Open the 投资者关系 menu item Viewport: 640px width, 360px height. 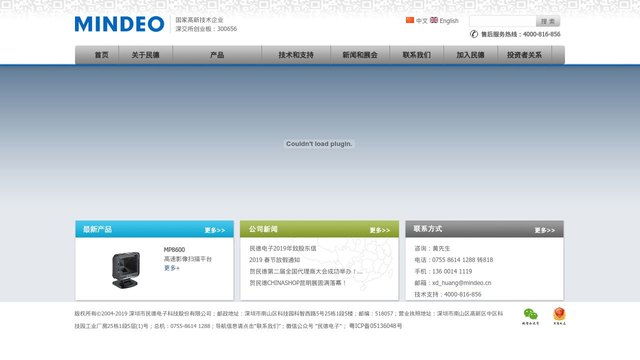pos(524,55)
